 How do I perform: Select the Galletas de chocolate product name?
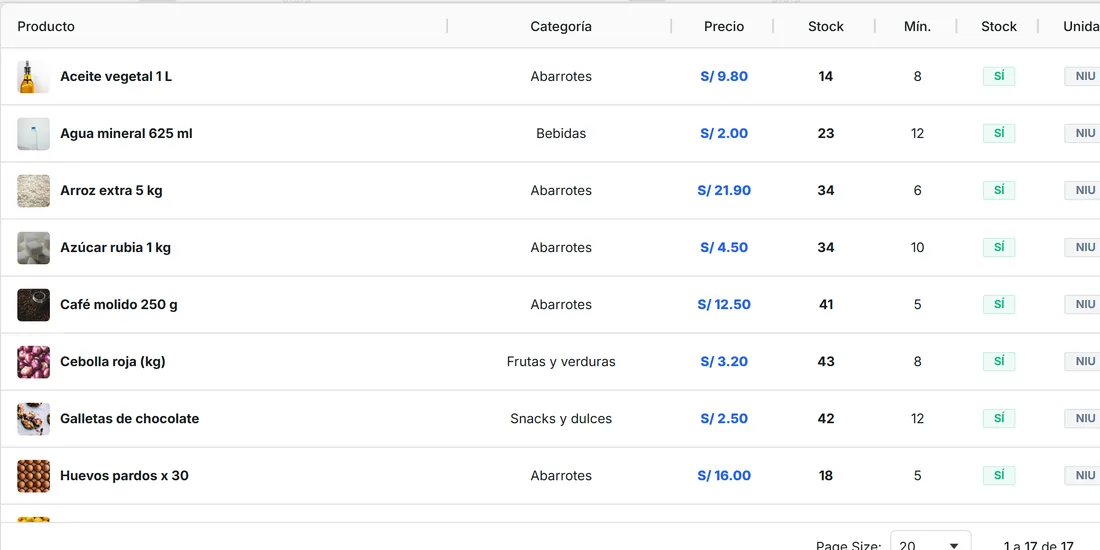(x=130, y=419)
